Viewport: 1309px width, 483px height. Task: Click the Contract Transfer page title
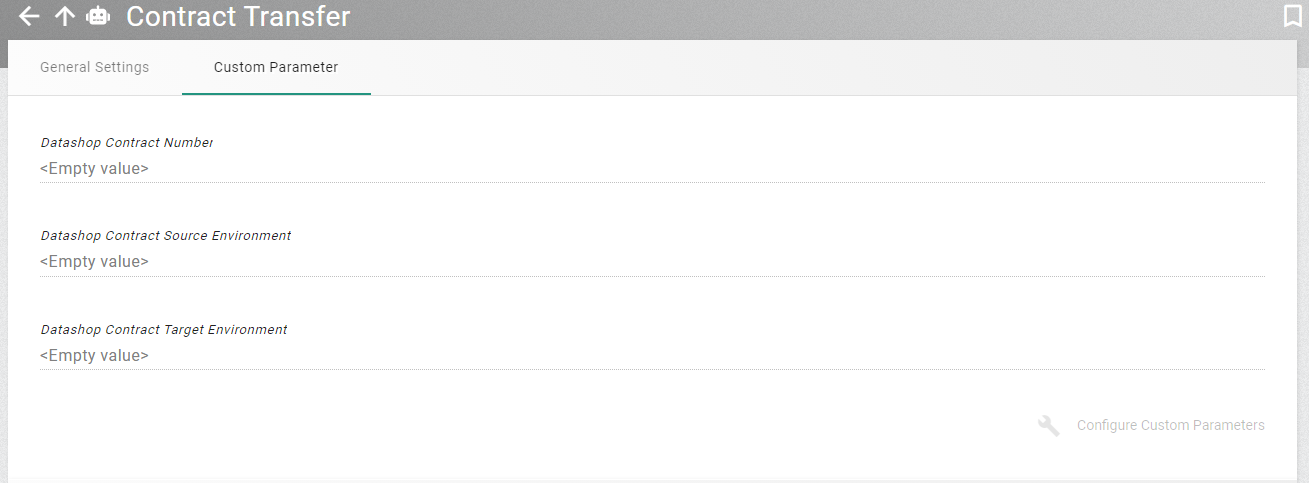point(238,17)
